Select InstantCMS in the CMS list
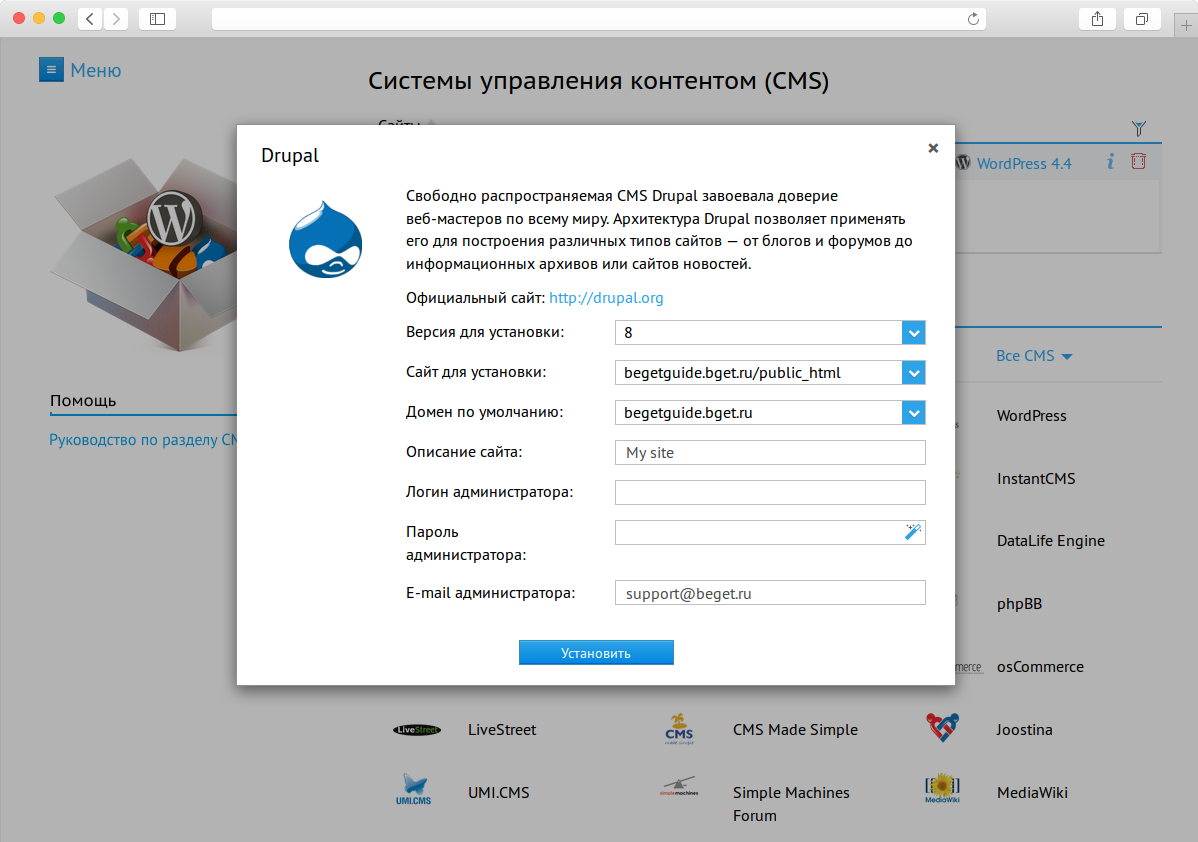Screen dimensions: 1198x842 point(1035,479)
